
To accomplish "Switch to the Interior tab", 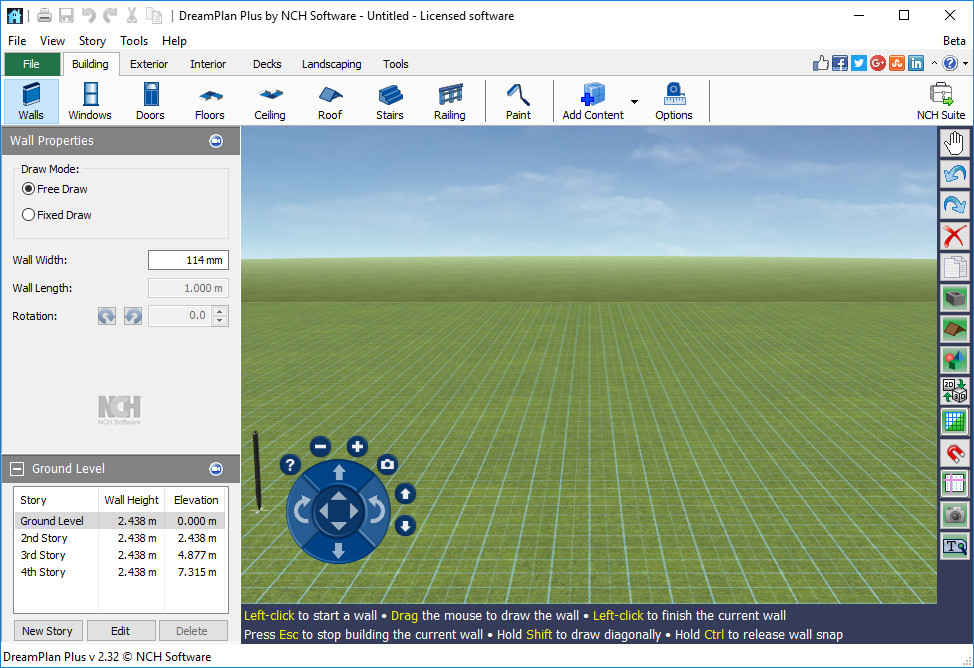I will 208,64.
